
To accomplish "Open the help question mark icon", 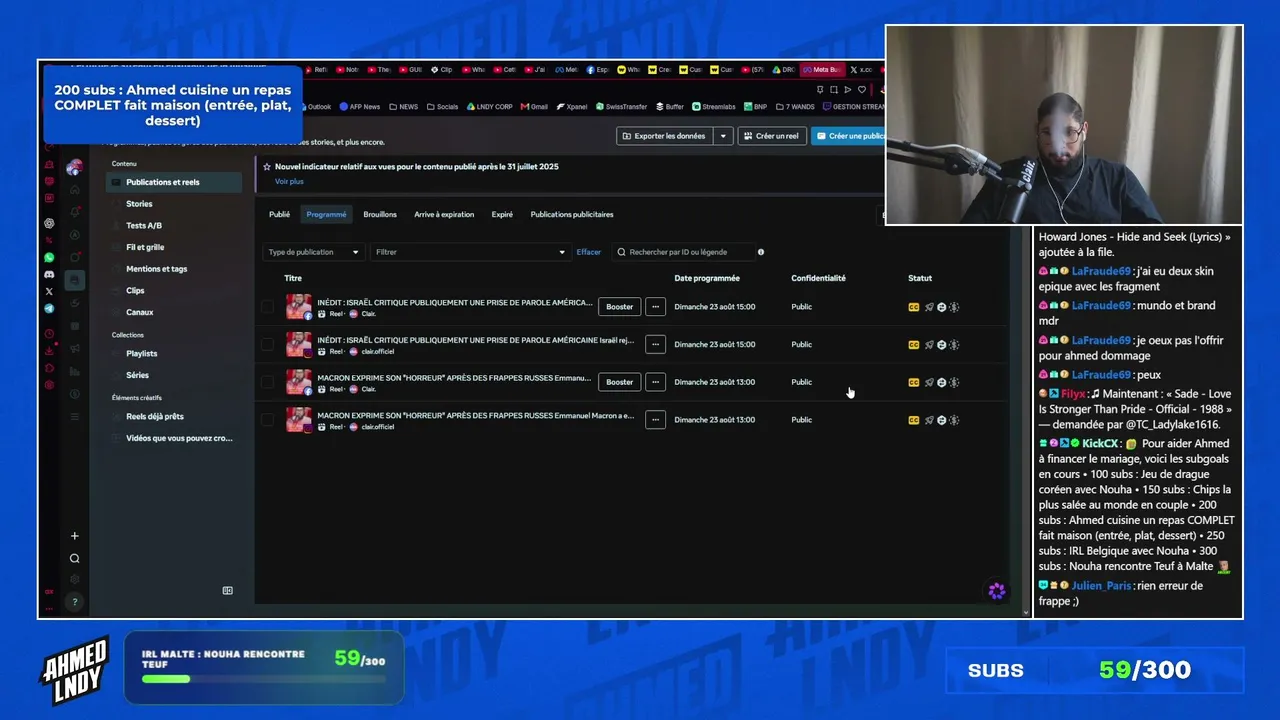I will coord(74,602).
